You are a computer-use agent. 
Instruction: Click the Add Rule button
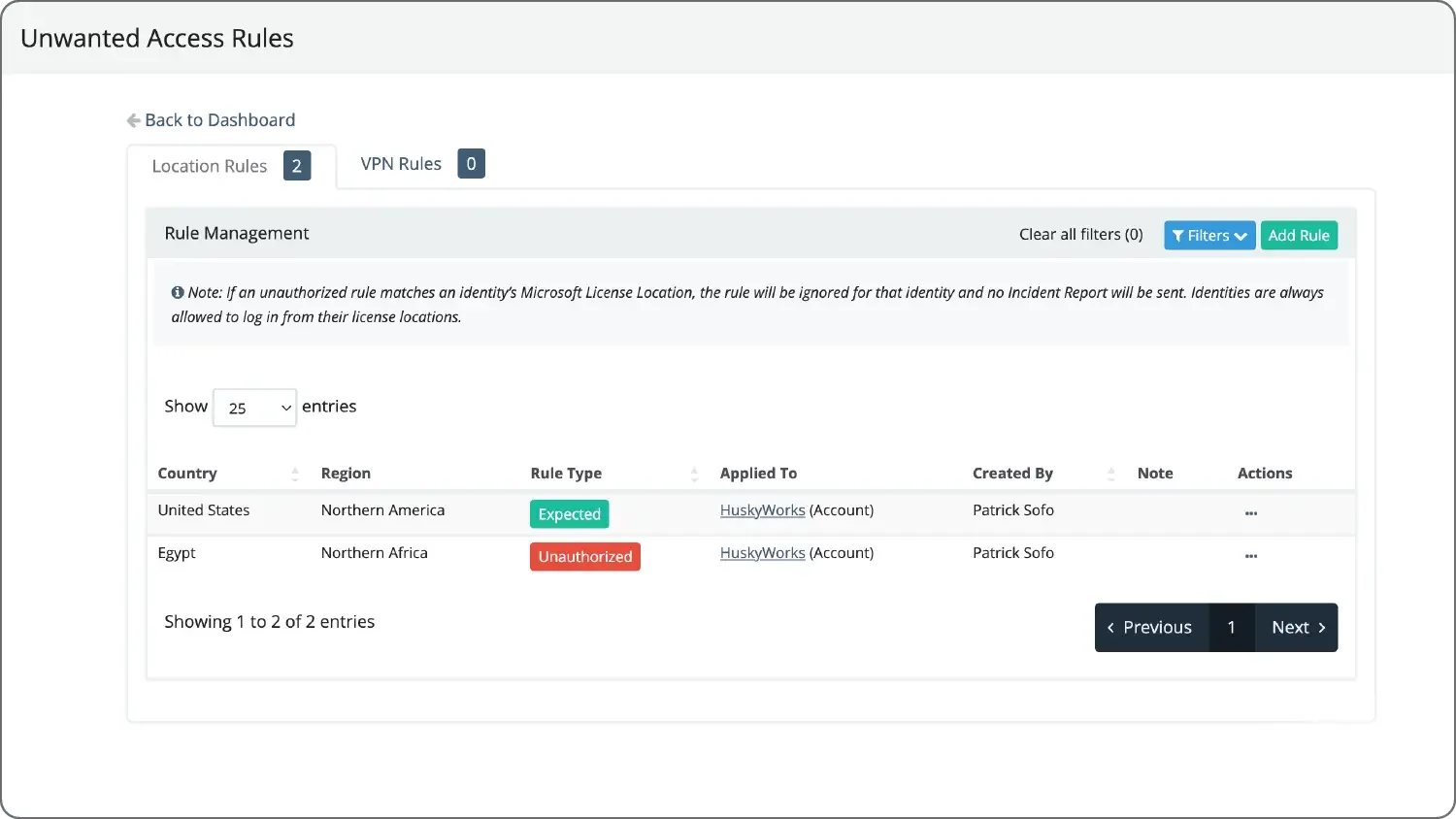(x=1299, y=236)
